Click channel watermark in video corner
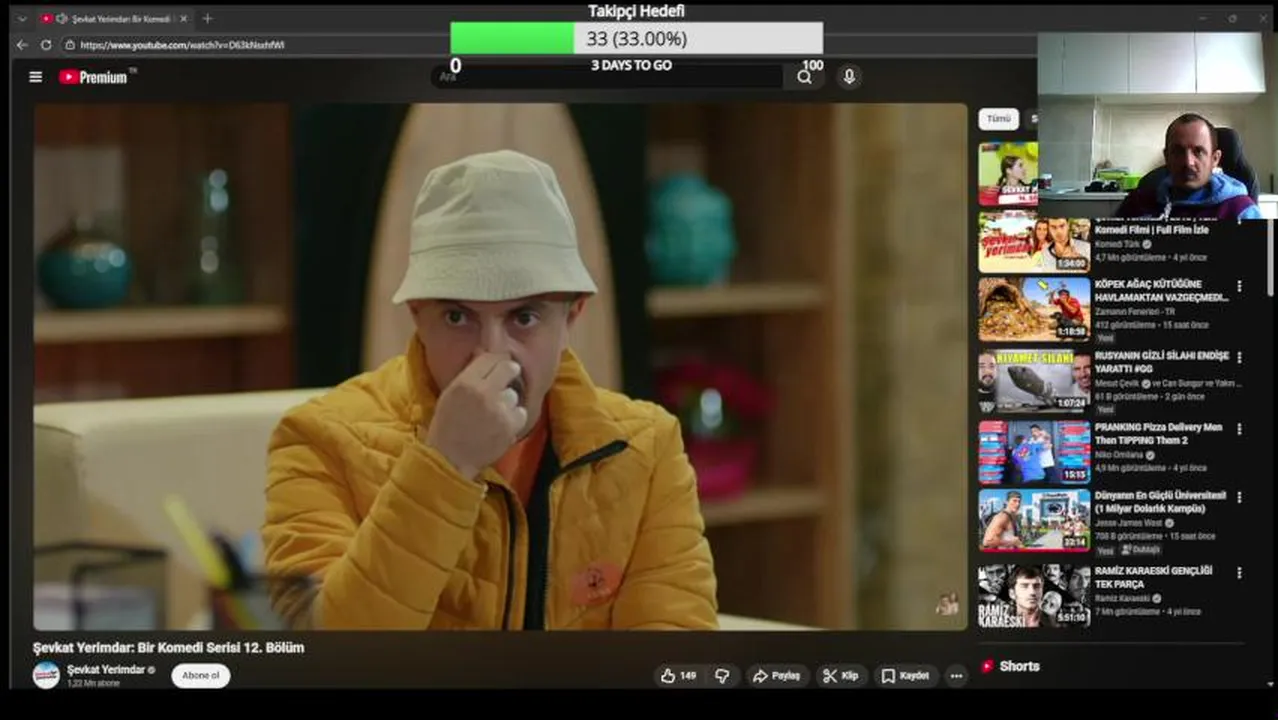 click(946, 603)
